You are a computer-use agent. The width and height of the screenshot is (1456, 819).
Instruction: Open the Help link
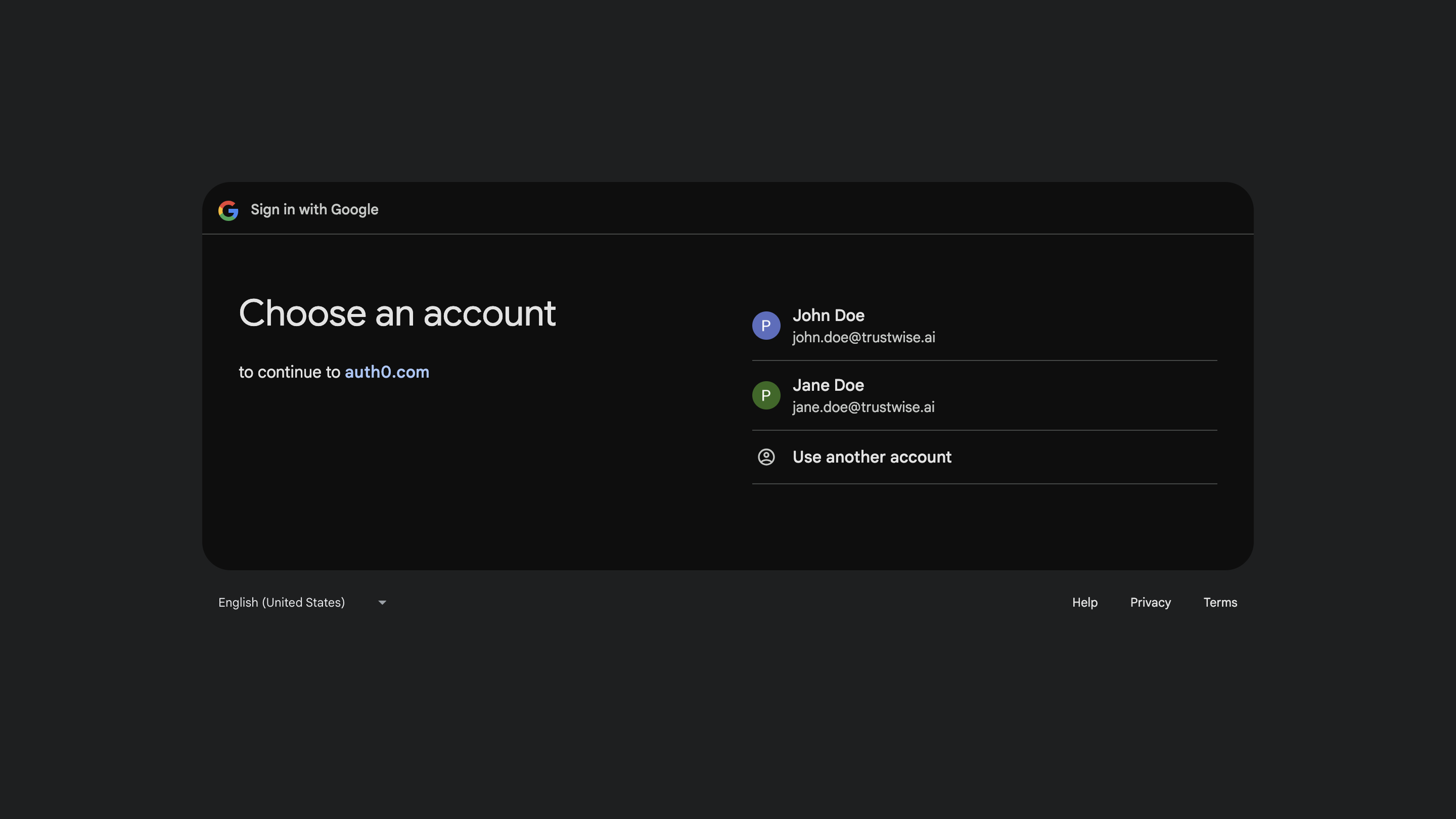[x=1084, y=603]
